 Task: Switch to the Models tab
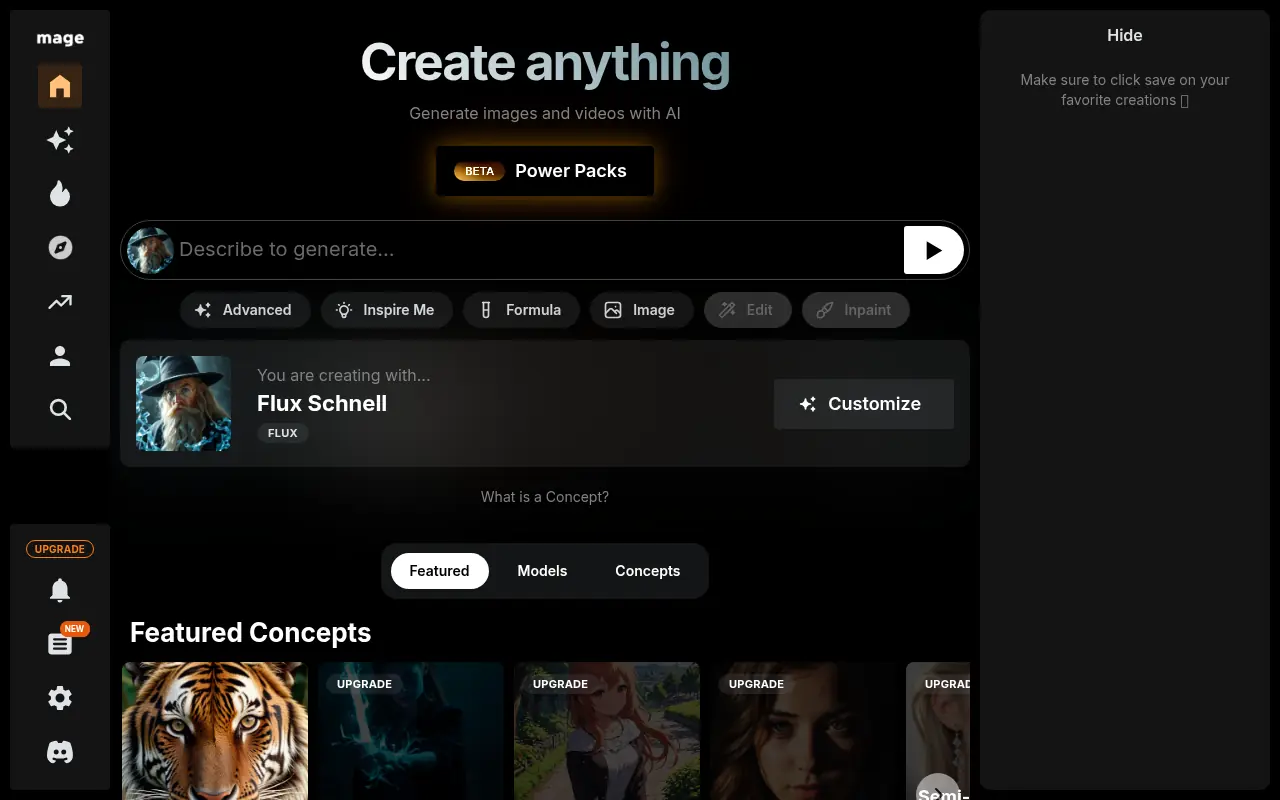pyautogui.click(x=542, y=571)
